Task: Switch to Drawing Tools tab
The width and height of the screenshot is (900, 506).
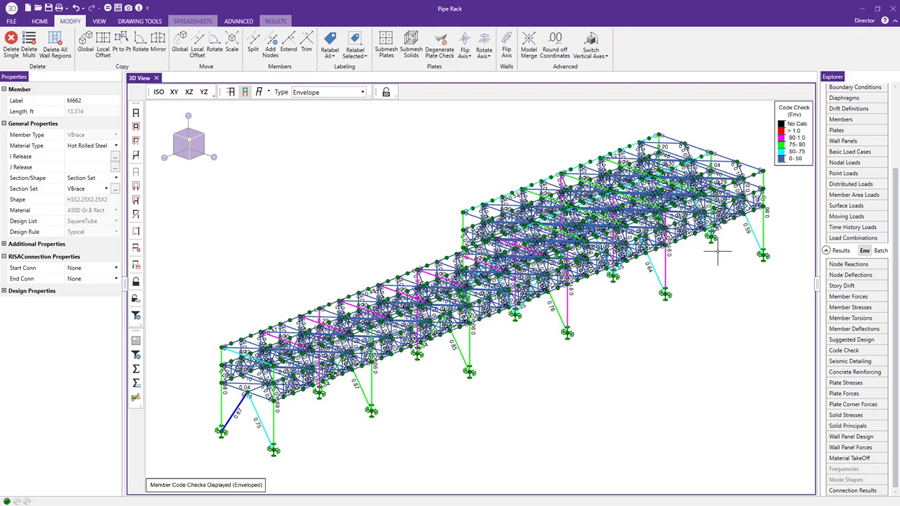Action: [x=140, y=21]
